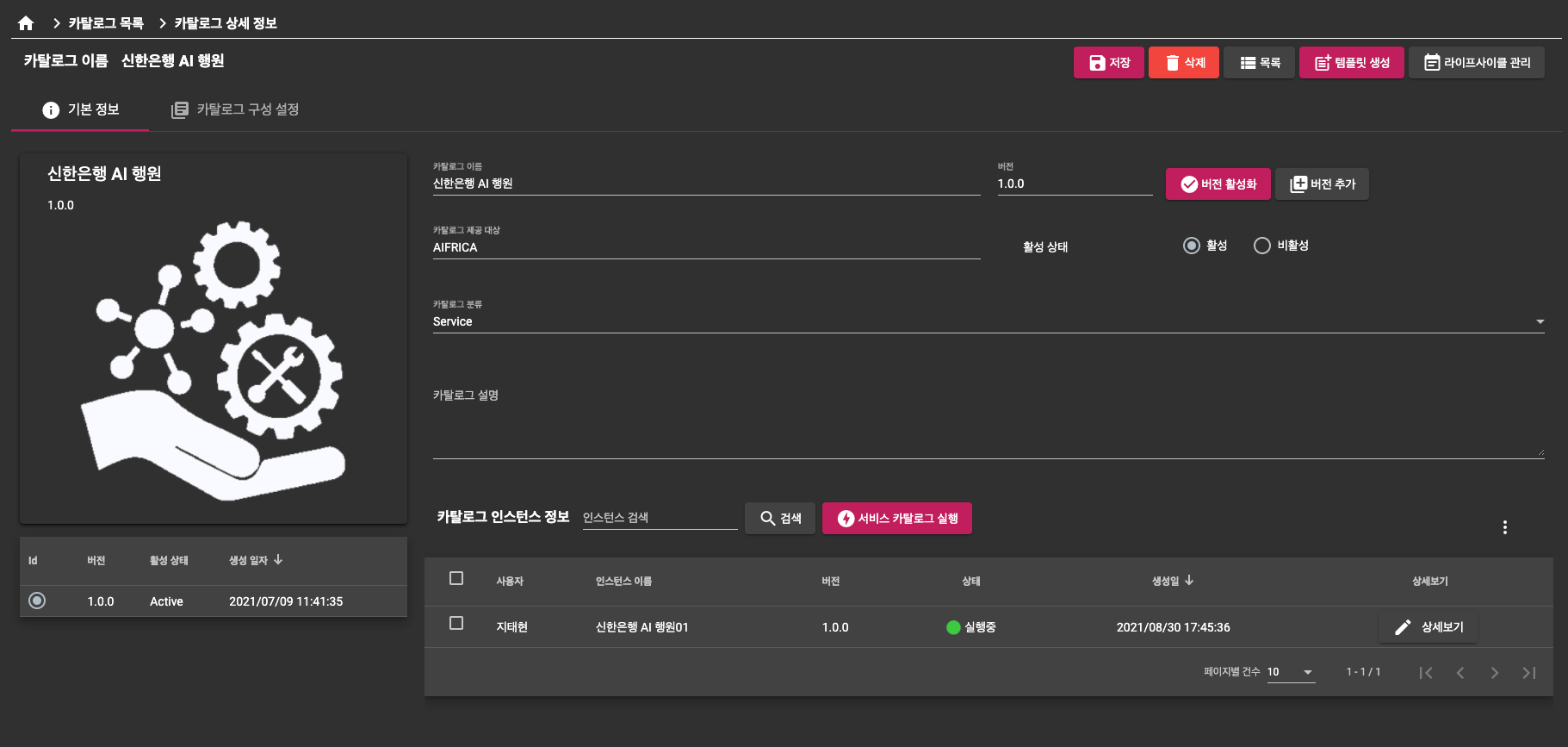Screen dimensions: 1568x747
Task: Toggle the select-all checkbox in table header
Action: [456, 578]
